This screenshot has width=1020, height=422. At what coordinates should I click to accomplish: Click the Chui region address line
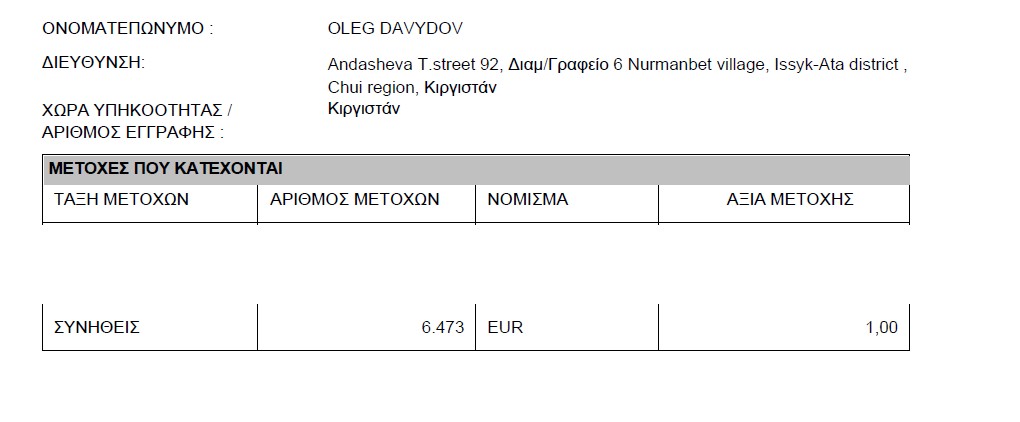coord(412,88)
